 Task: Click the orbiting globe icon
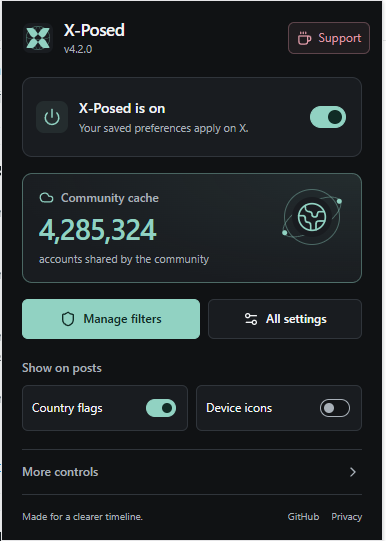pos(312,217)
